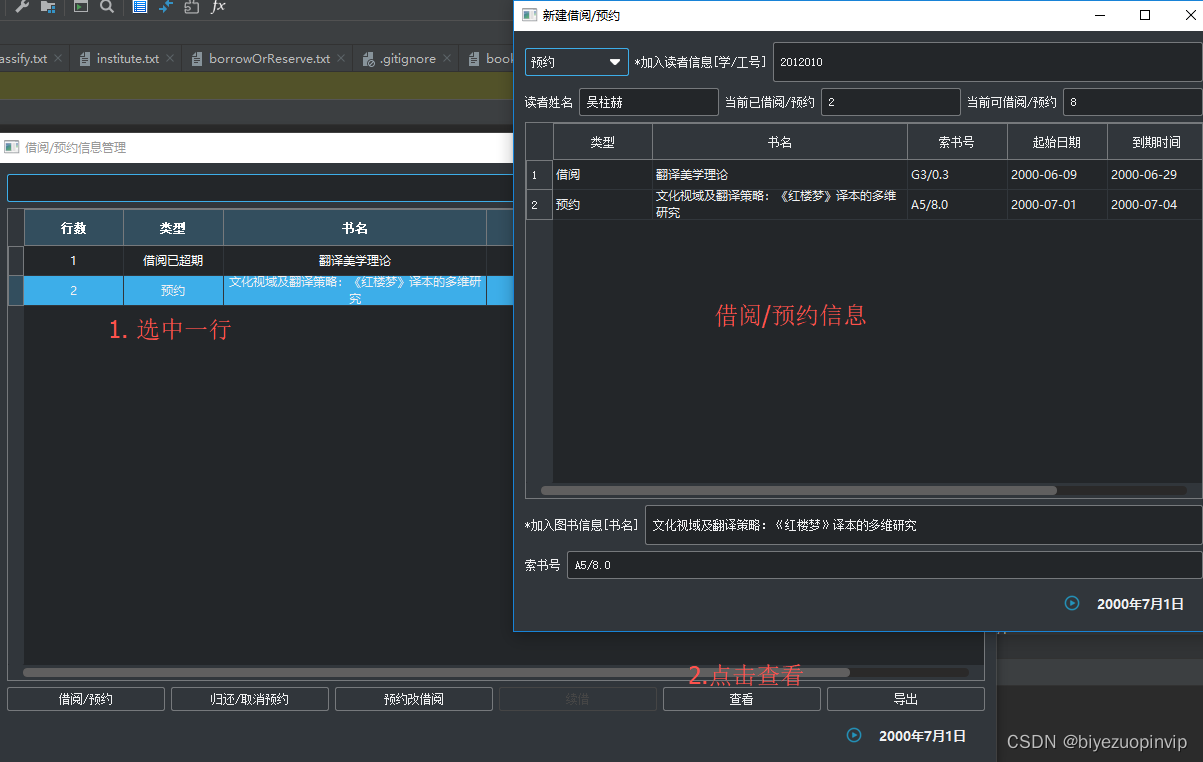Click the icon left of the fx icon
Viewport: 1203px width, 762px height.
pos(192,6)
